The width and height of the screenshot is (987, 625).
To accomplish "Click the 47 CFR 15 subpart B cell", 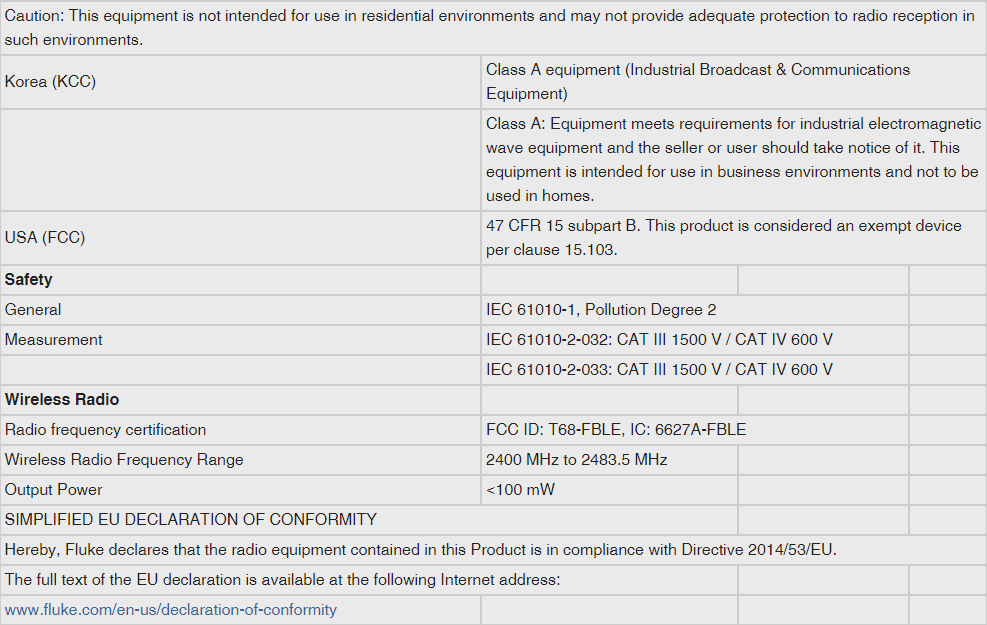I will coord(723,238).
